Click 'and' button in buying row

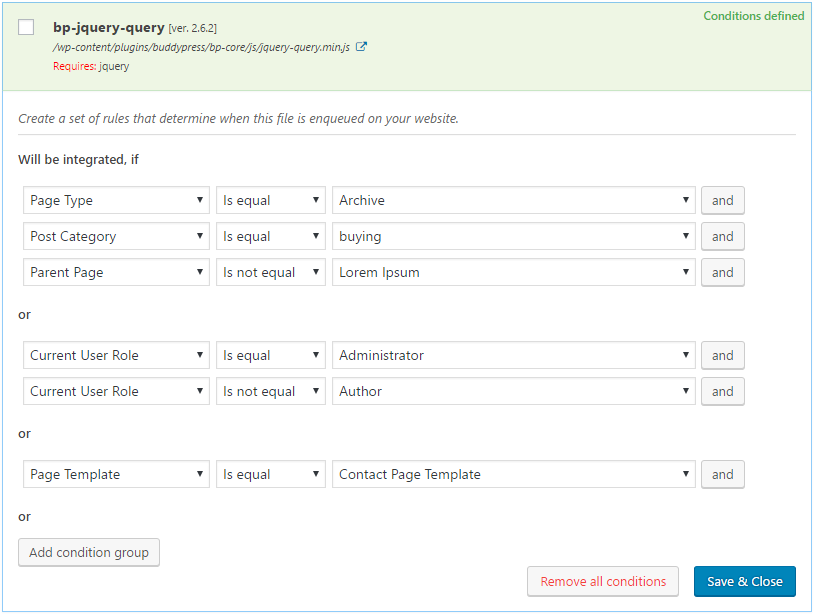pyautogui.click(x=723, y=236)
